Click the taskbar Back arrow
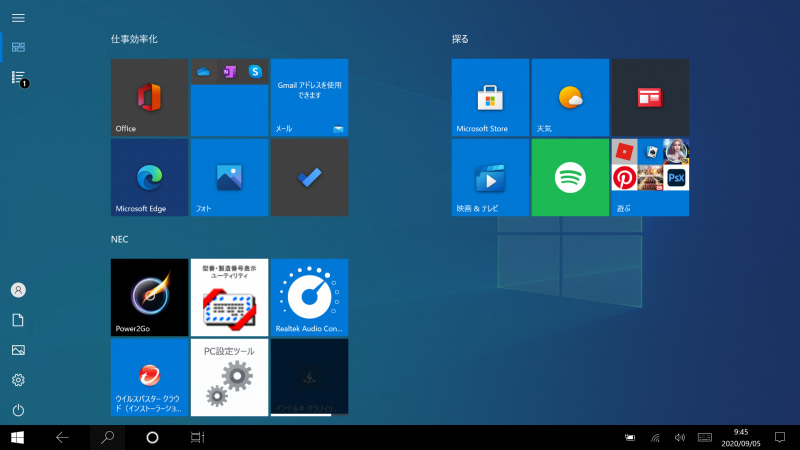The image size is (800, 450). pyautogui.click(x=62, y=437)
